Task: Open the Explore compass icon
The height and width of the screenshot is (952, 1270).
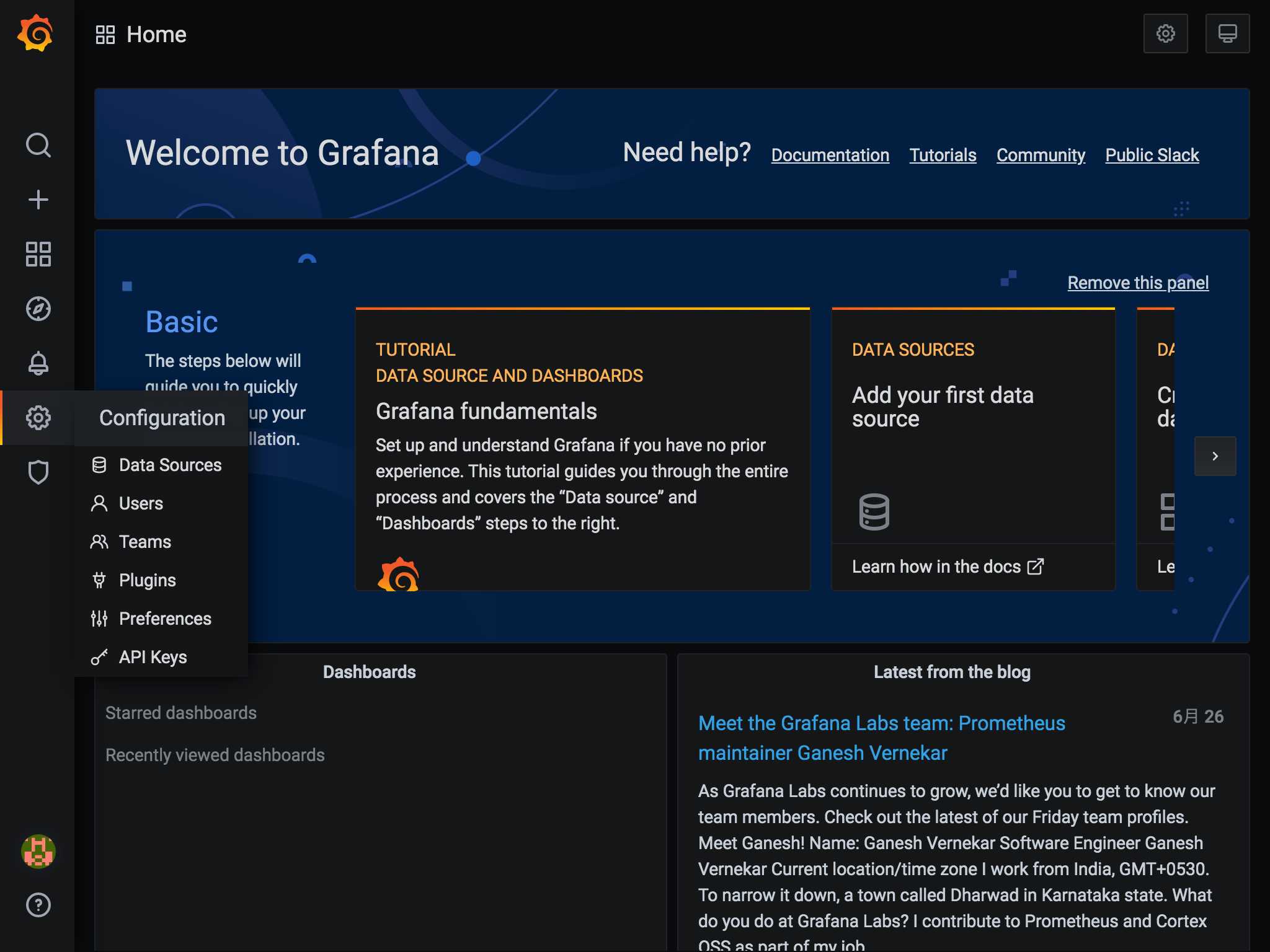Action: 38,309
